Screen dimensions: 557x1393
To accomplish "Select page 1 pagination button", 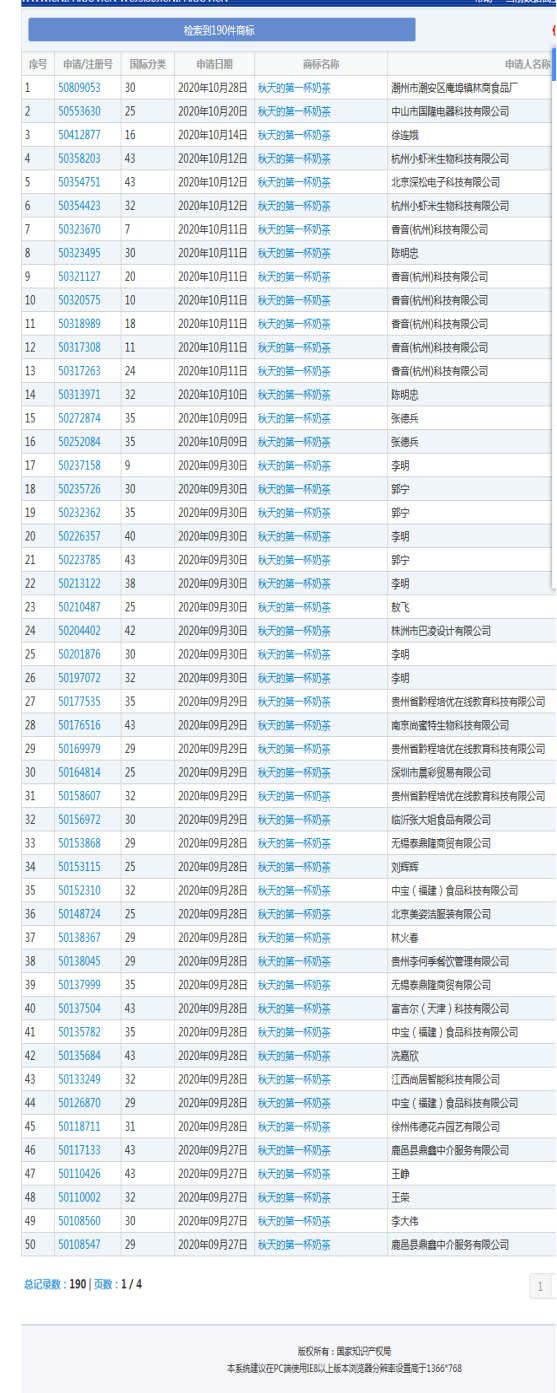I will (x=541, y=1287).
